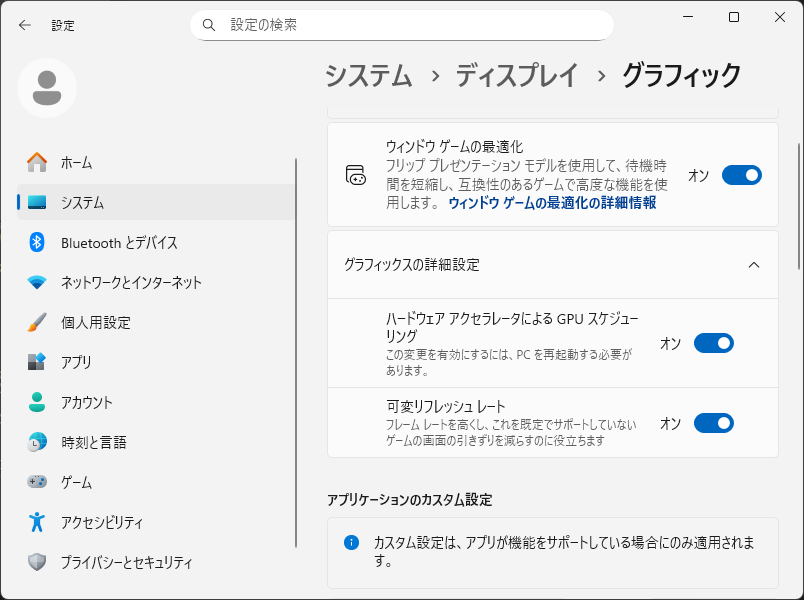
Task: Click the Accounts (アカウント) person icon
Action: 37,402
